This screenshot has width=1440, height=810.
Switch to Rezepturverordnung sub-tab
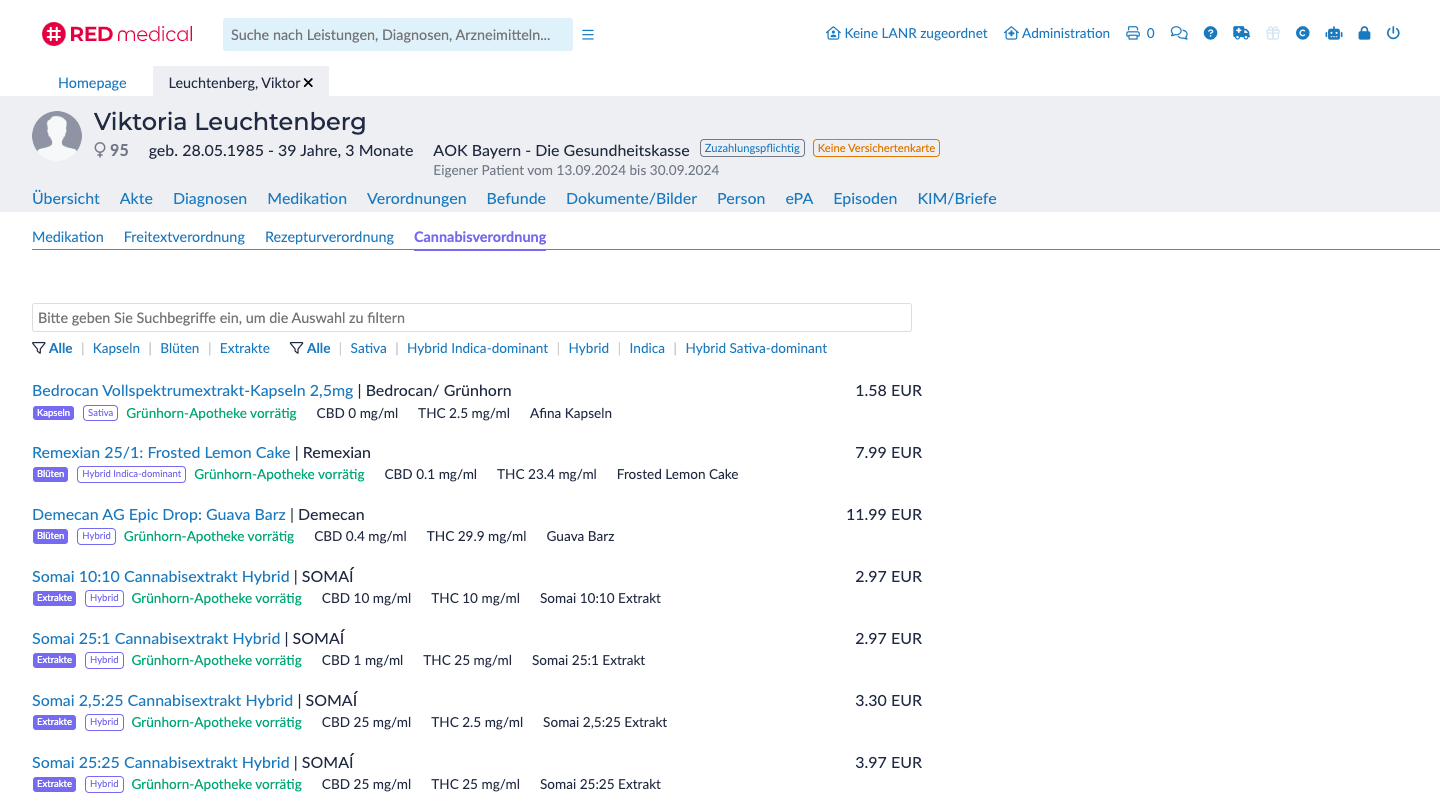pyautogui.click(x=329, y=237)
